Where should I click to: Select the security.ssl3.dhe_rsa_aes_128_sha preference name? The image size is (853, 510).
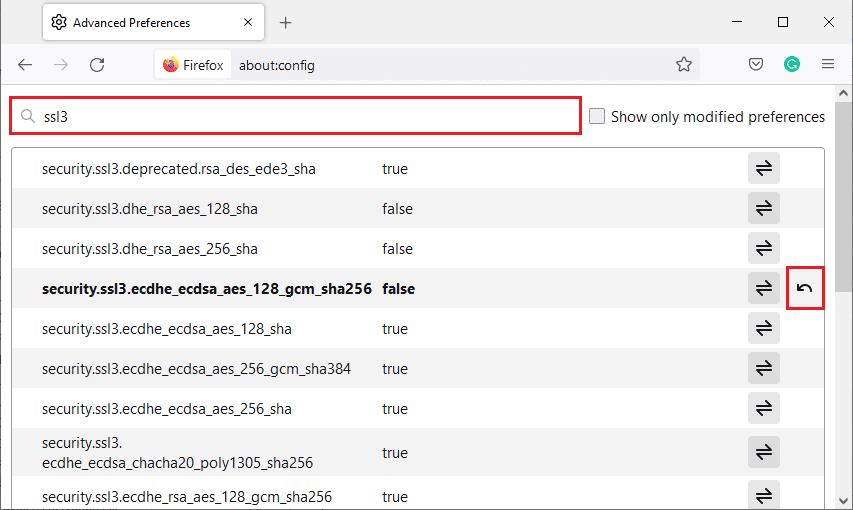click(150, 209)
